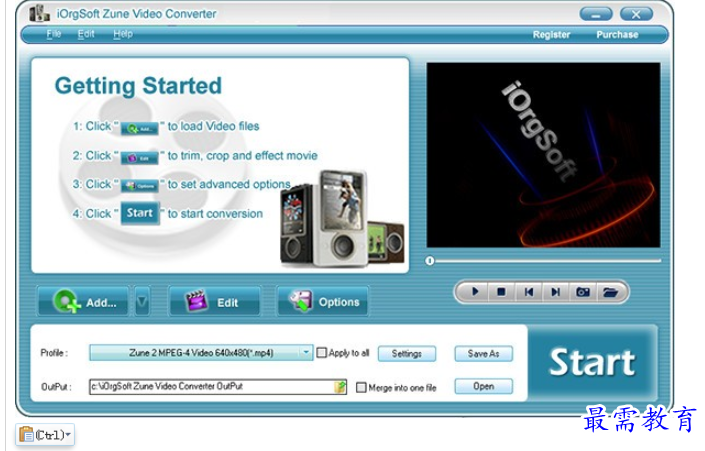705x451 pixels.
Task: Click the small Options icon in step 3
Action: click(140, 186)
